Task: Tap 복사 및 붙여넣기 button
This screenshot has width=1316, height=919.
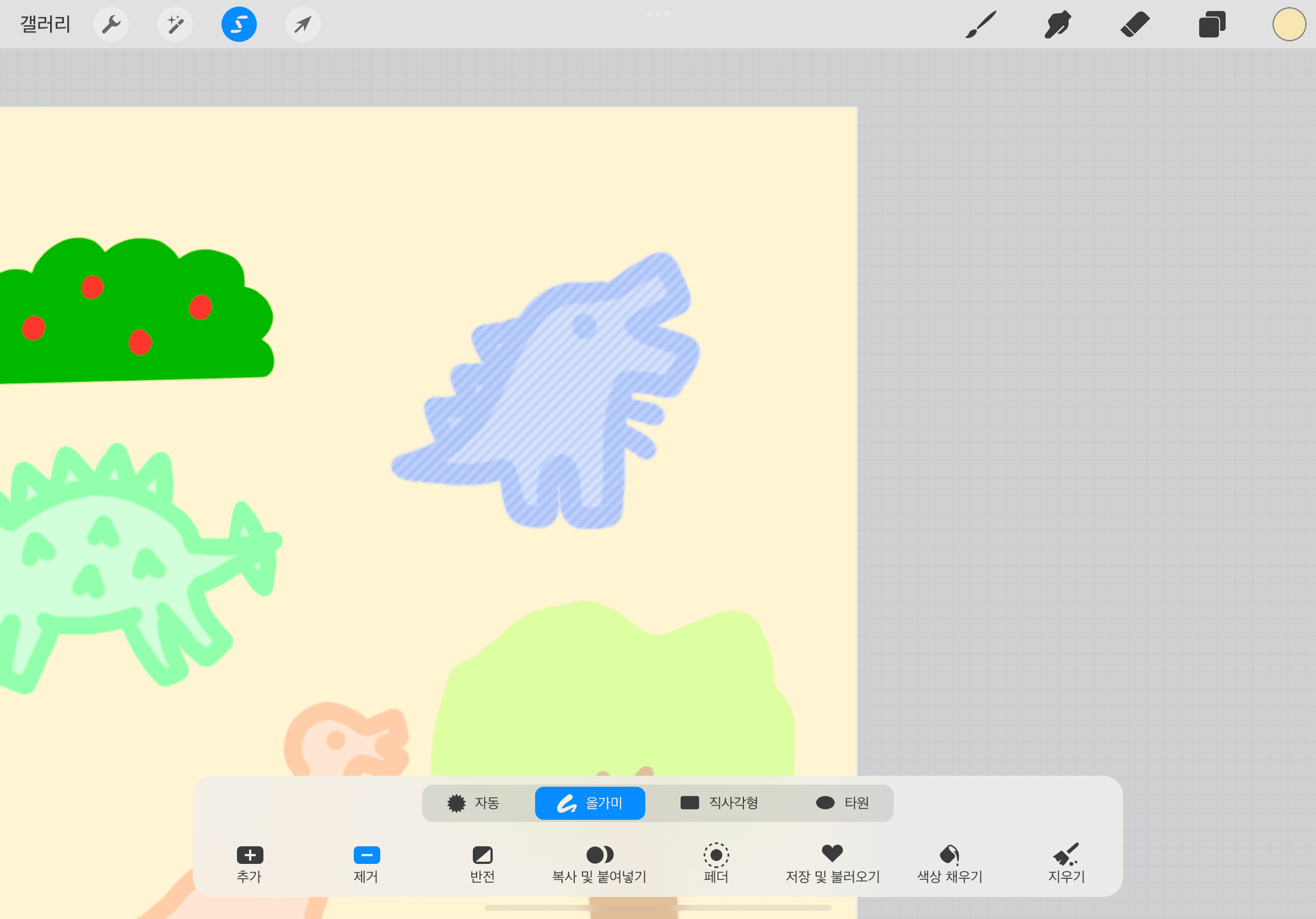Action: (600, 863)
